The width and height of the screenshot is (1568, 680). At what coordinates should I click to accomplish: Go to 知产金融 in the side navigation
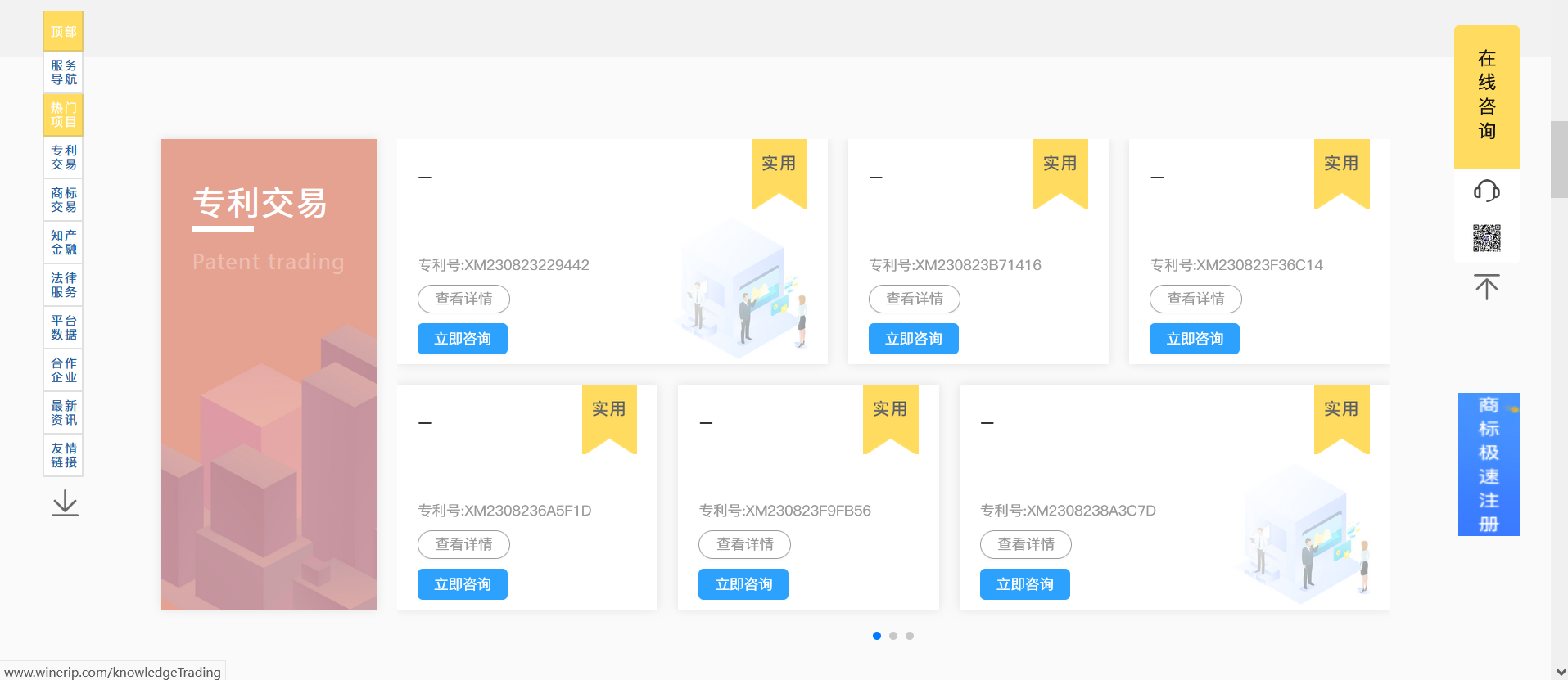click(x=63, y=242)
